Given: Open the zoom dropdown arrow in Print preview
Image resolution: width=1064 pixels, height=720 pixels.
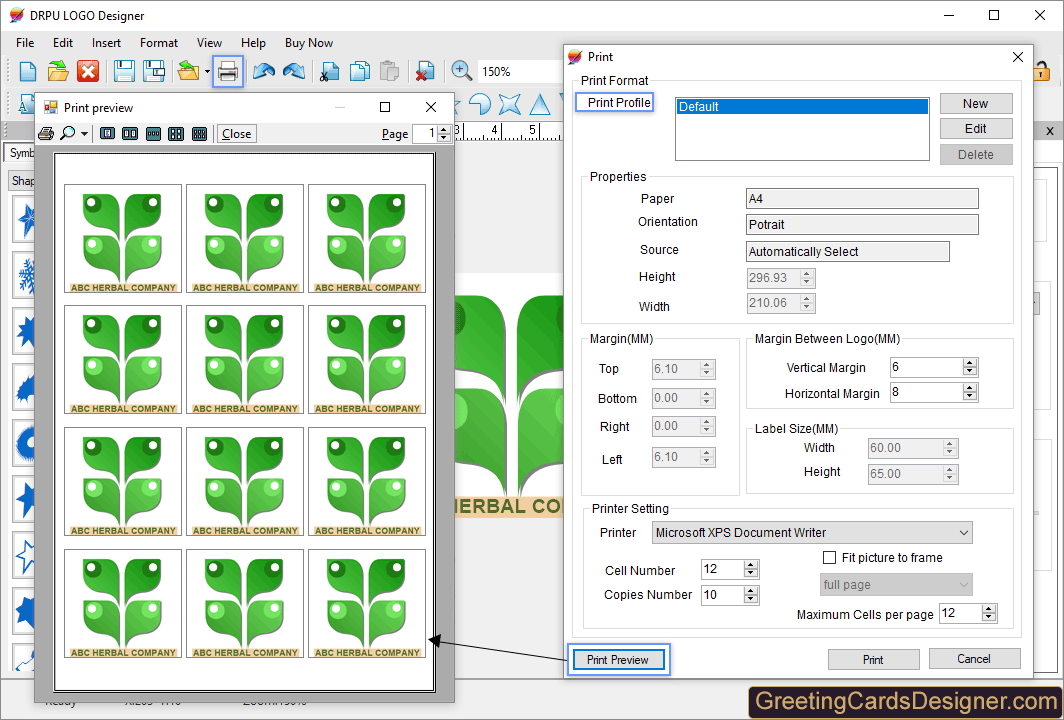Looking at the screenshot, I should 84,134.
